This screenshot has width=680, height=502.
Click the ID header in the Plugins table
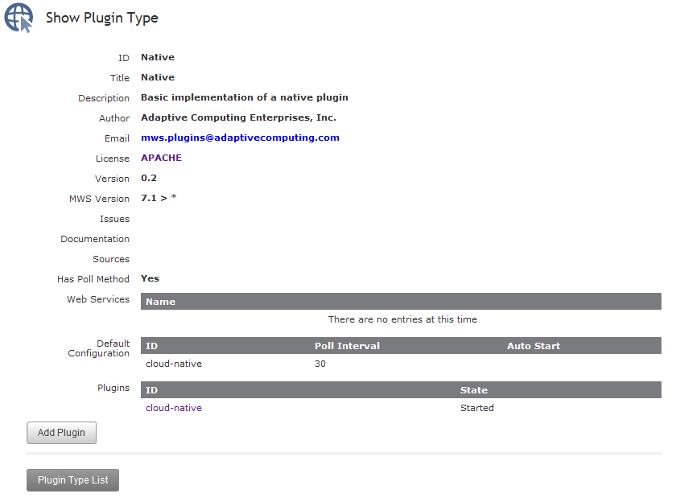[152, 390]
